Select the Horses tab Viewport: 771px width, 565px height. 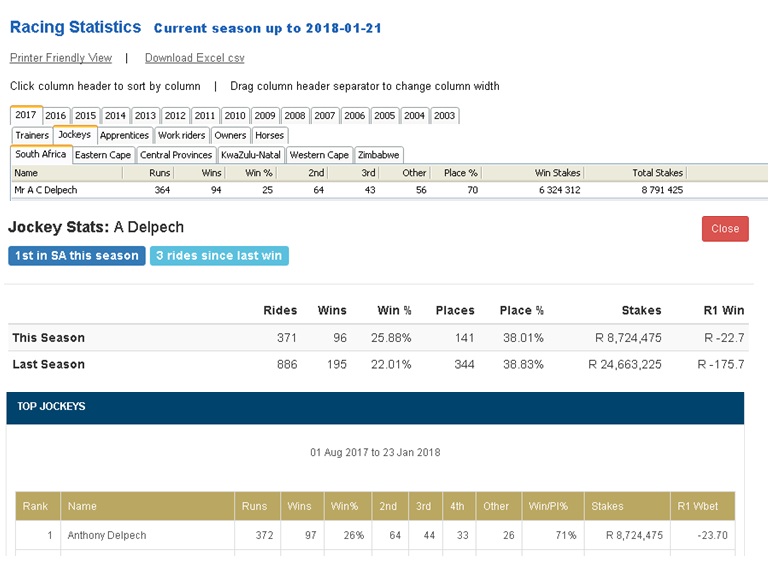[270, 135]
